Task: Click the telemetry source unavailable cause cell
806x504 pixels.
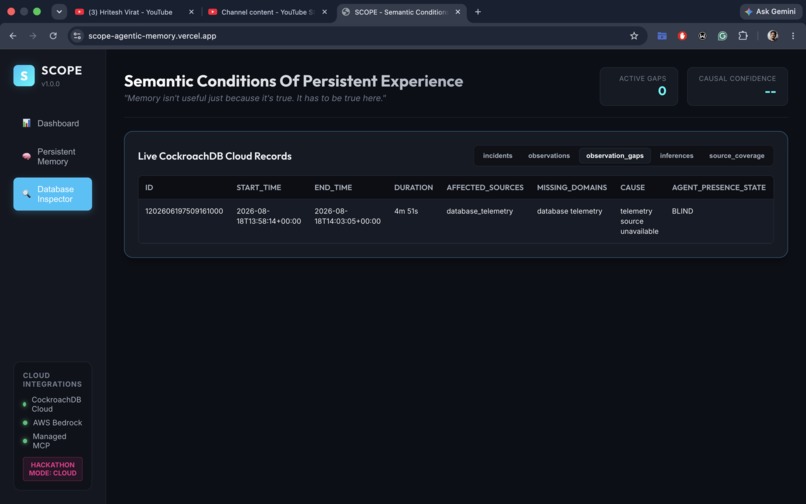Action: pyautogui.click(x=639, y=221)
